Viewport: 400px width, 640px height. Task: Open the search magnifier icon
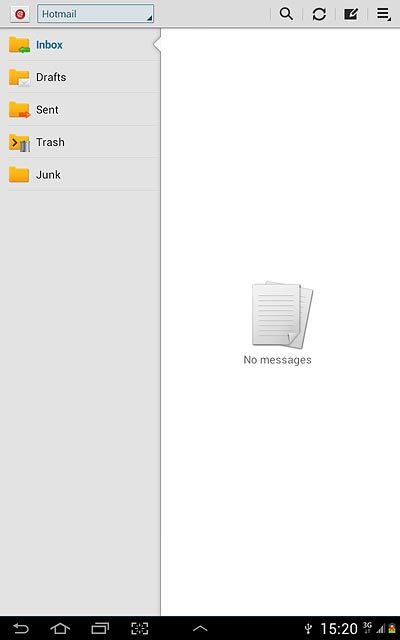click(286, 14)
